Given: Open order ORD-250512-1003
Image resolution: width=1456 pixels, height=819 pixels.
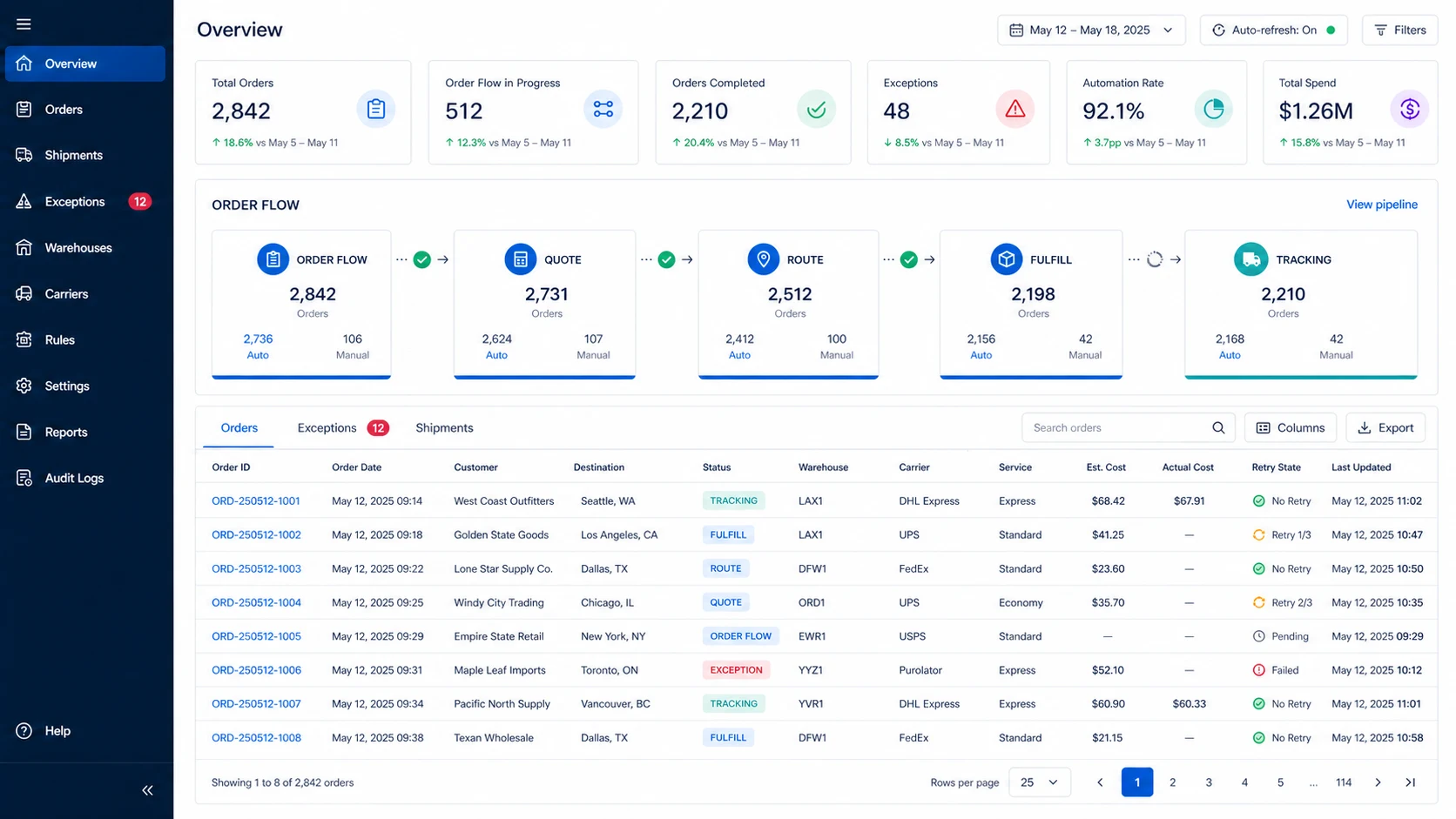Looking at the screenshot, I should click(256, 569).
